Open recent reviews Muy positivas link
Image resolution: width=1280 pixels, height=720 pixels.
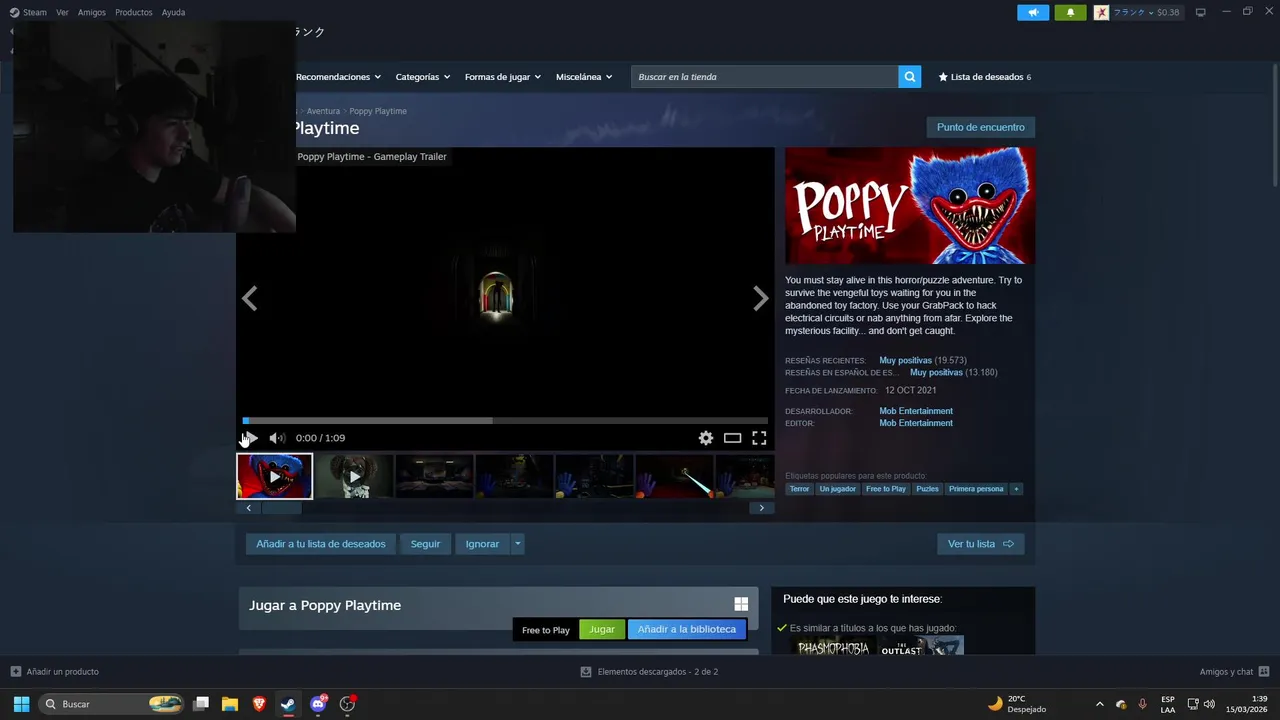click(906, 360)
